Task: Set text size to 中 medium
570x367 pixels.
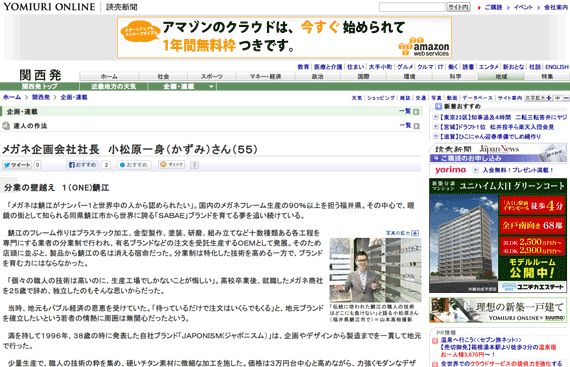Action: tap(557, 98)
